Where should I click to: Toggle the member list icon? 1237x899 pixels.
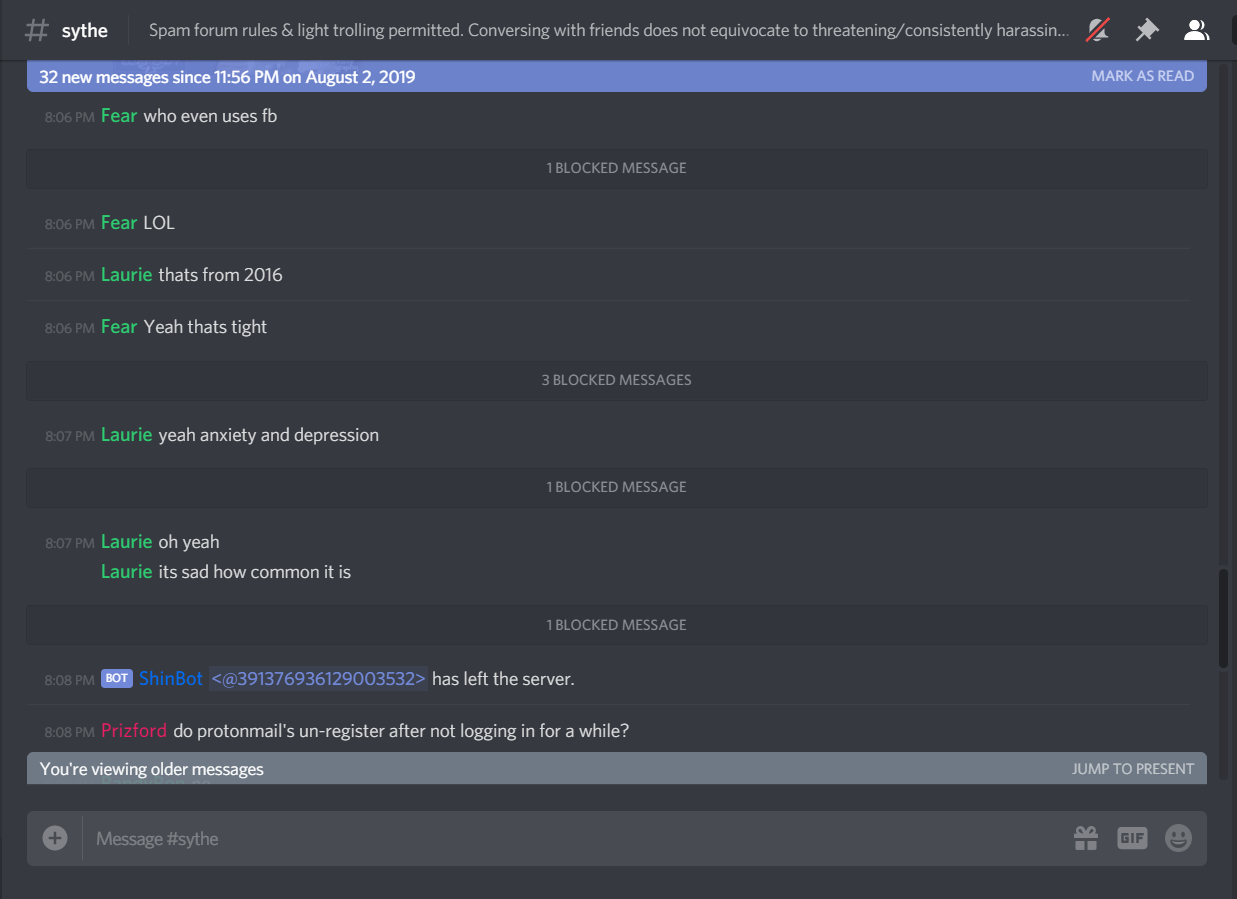pos(1196,30)
